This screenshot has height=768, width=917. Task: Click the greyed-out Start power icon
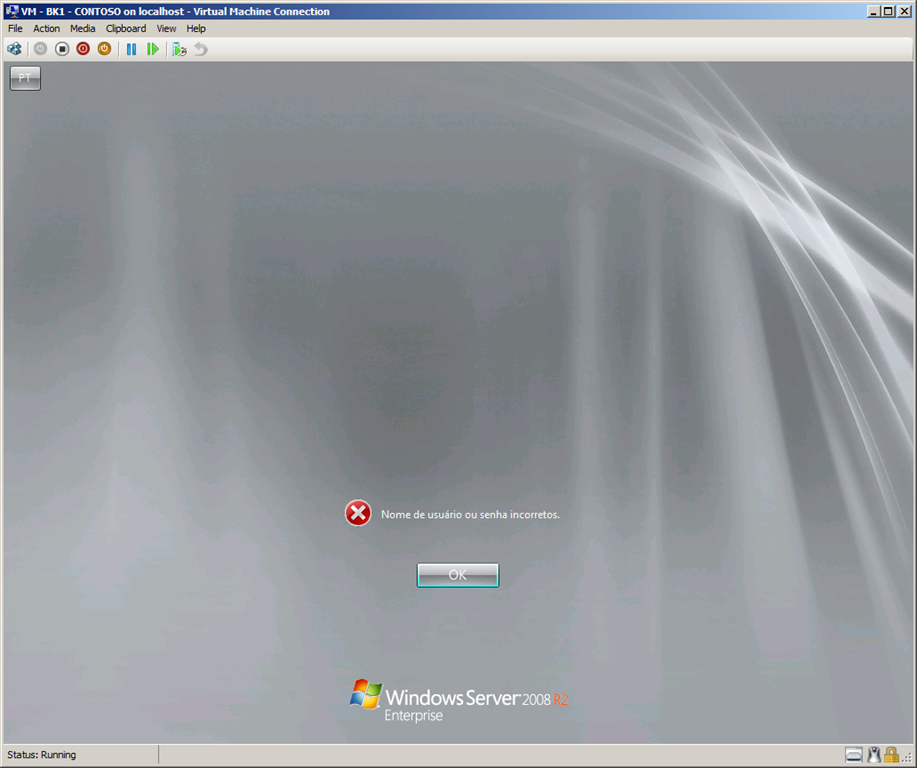(40, 49)
